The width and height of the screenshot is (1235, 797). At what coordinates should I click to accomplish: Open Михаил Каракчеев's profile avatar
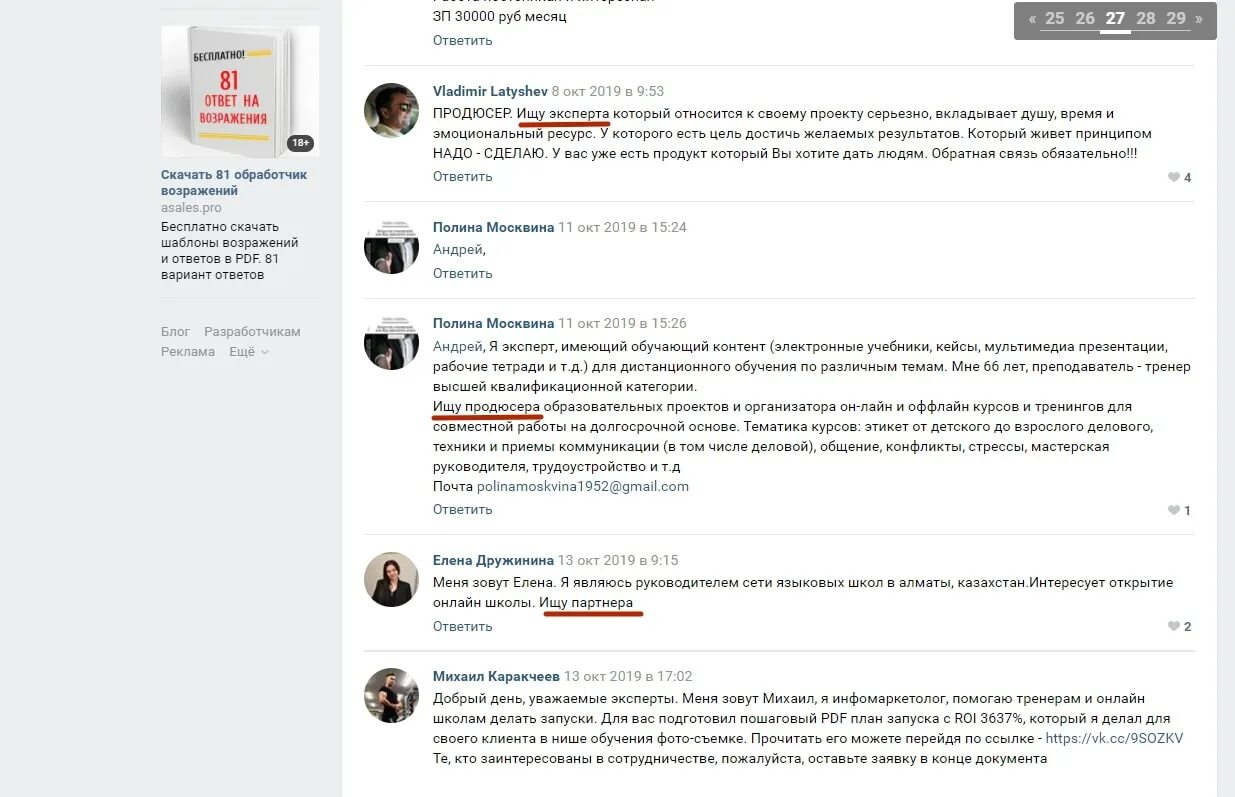[x=391, y=695]
